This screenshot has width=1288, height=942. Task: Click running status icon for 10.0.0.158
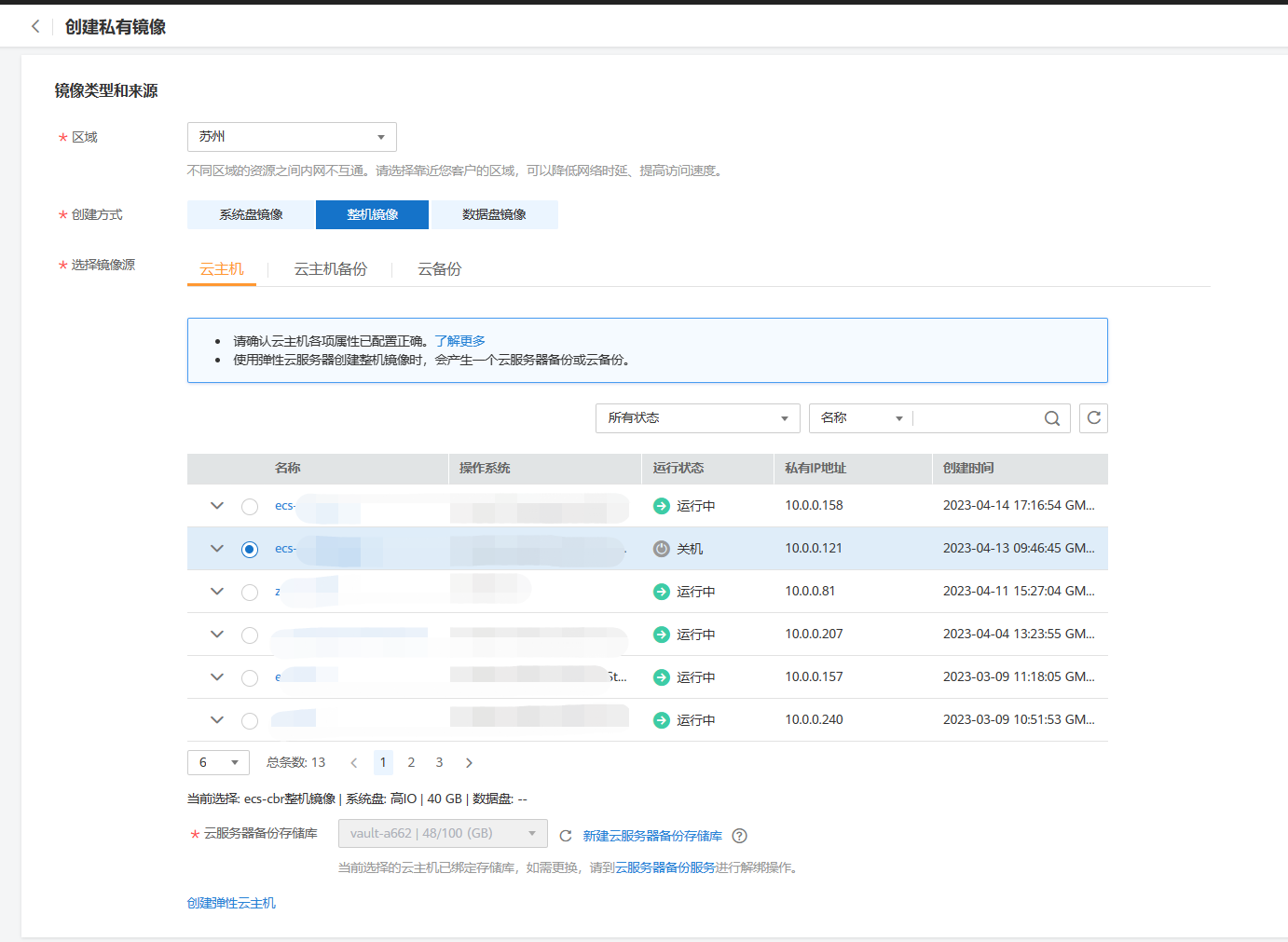coord(662,506)
